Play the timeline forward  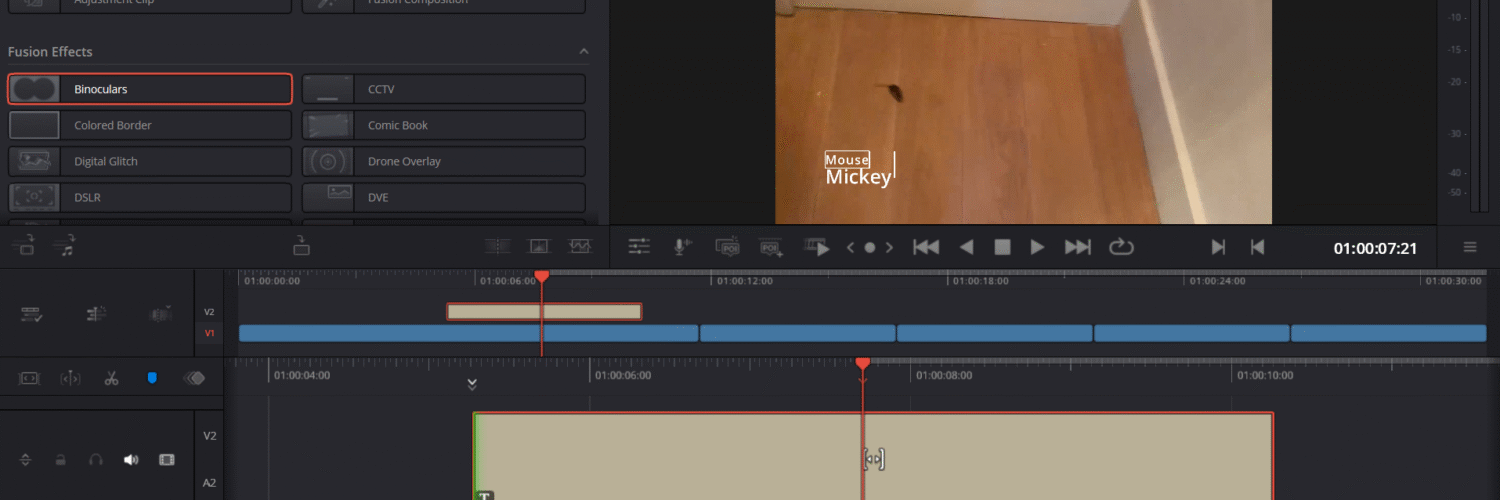click(1038, 247)
